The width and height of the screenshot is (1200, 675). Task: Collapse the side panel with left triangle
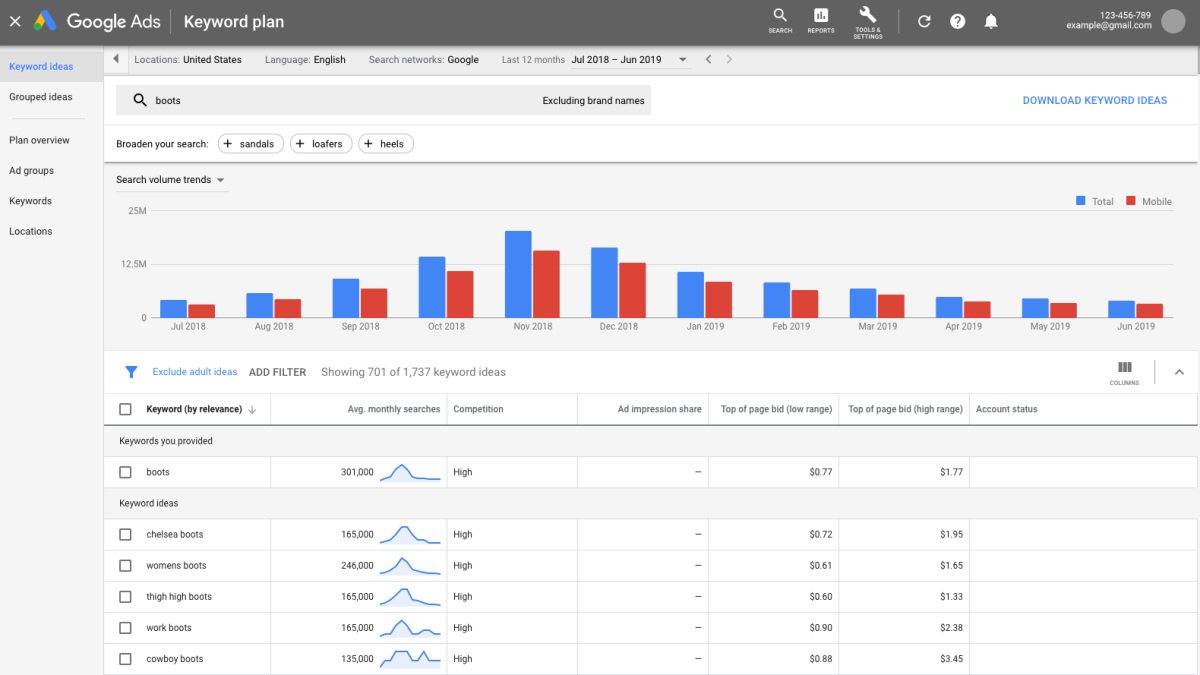click(x=116, y=59)
